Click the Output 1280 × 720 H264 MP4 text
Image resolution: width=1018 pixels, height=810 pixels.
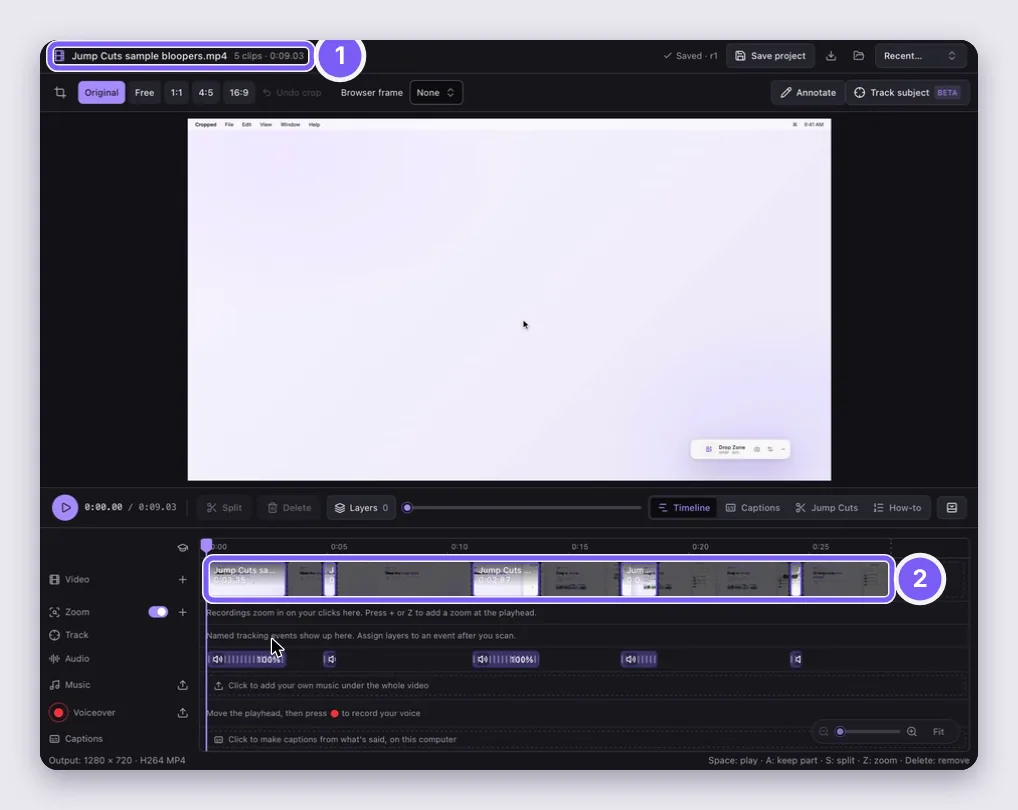point(117,760)
